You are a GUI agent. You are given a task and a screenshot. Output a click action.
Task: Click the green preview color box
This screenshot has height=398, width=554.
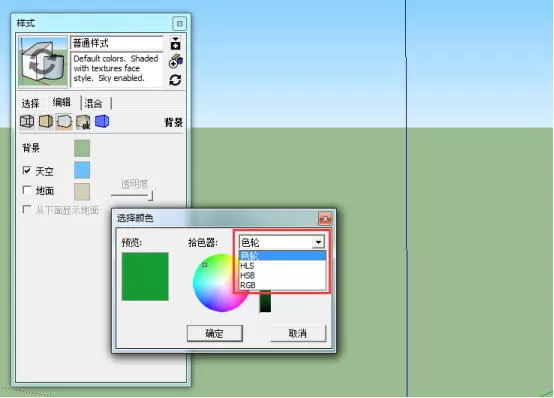(x=145, y=276)
